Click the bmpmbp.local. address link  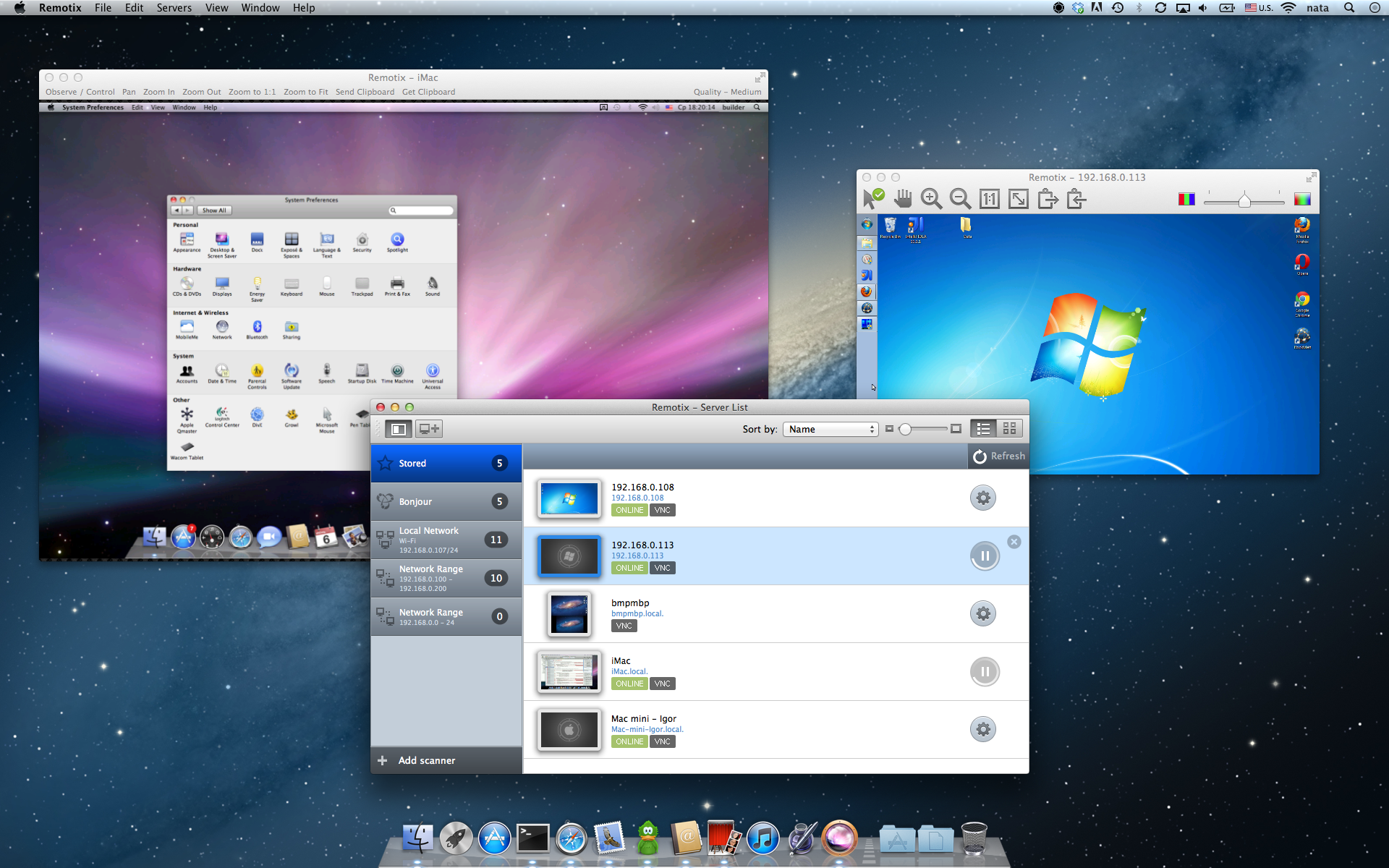637,613
